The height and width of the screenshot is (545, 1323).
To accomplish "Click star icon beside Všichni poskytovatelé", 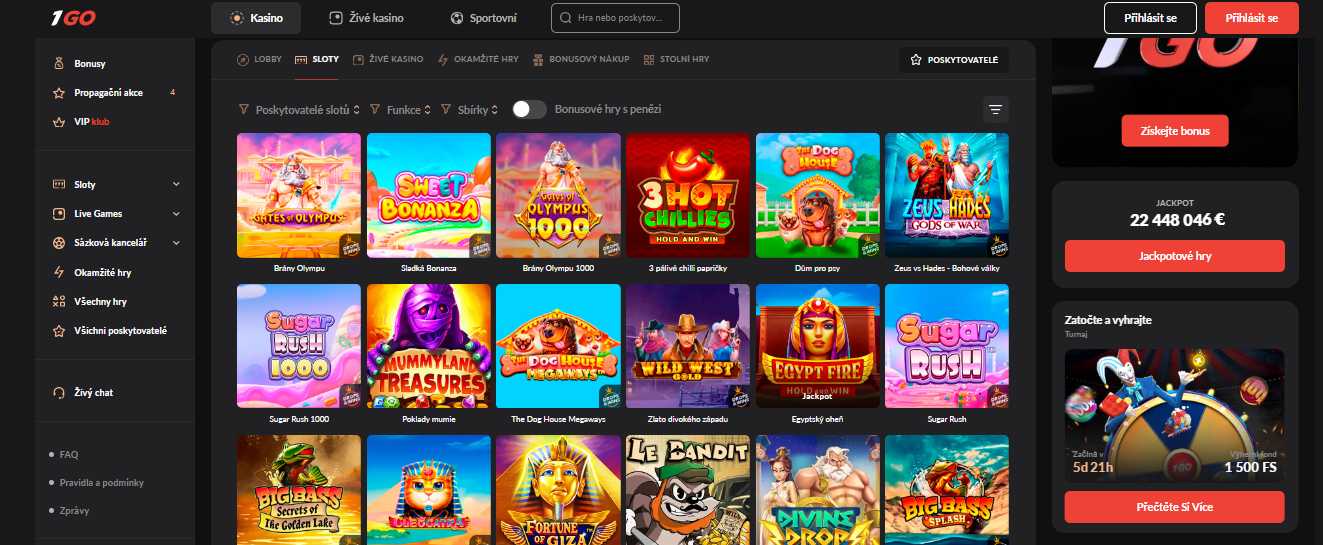I will pos(58,330).
